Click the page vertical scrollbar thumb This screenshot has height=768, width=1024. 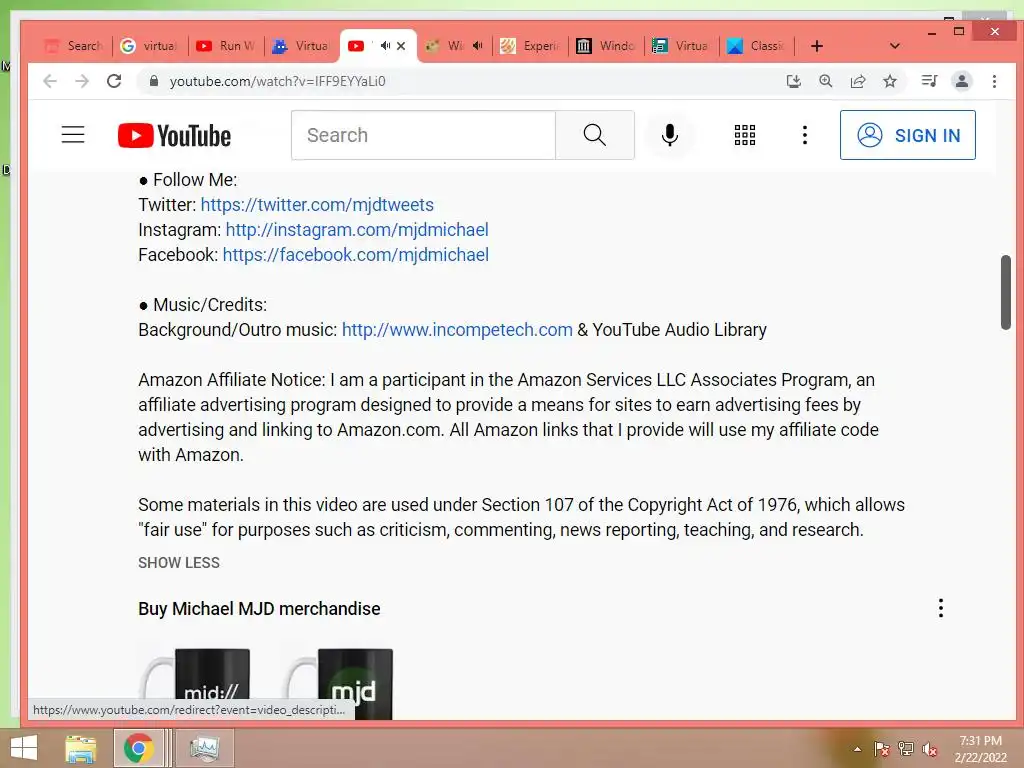click(x=1006, y=293)
